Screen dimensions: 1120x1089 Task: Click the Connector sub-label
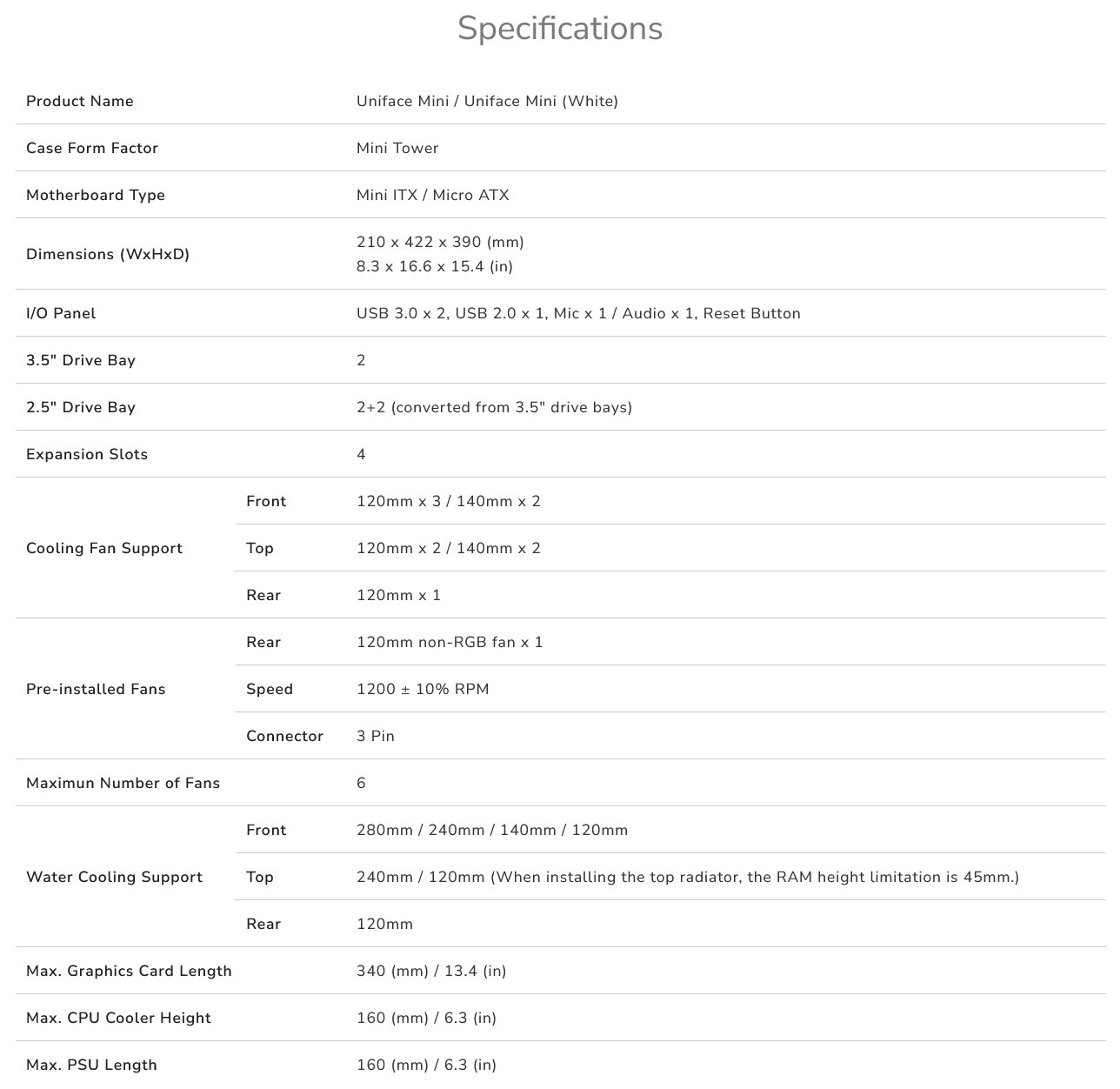click(x=284, y=736)
